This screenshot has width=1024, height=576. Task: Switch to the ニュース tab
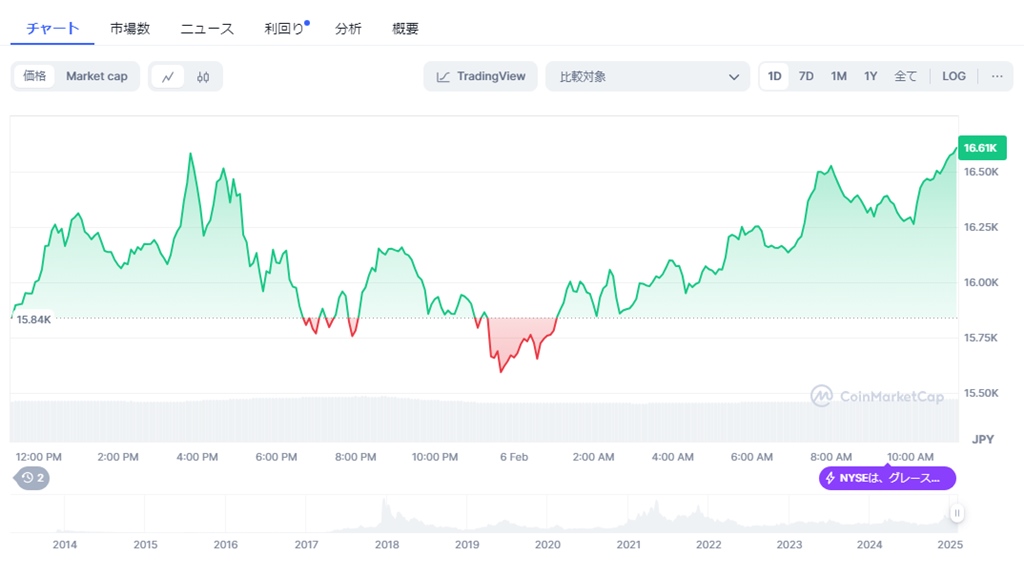coord(206,28)
